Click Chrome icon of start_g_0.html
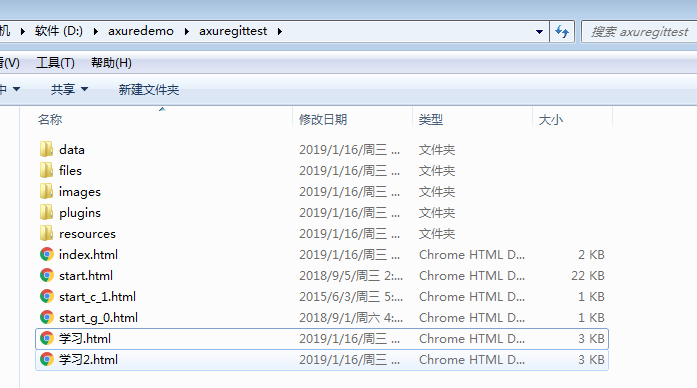The image size is (697, 388). pyautogui.click(x=47, y=317)
